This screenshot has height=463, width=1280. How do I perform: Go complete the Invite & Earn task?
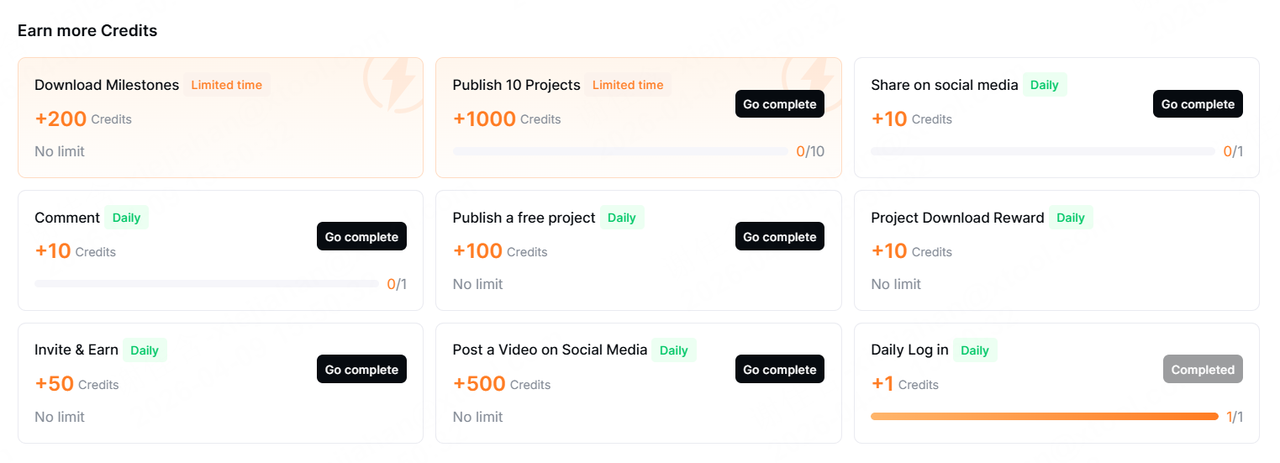(x=362, y=370)
